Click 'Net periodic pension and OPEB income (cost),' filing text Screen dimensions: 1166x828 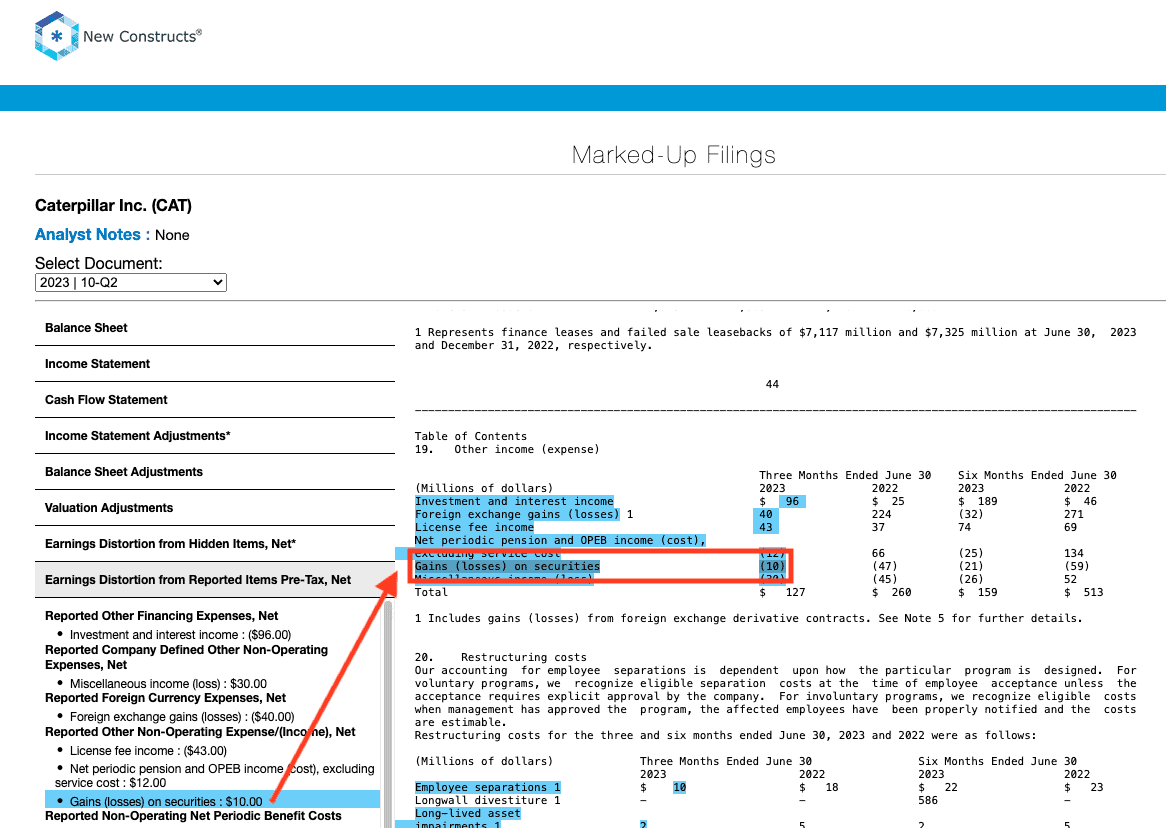tap(560, 540)
